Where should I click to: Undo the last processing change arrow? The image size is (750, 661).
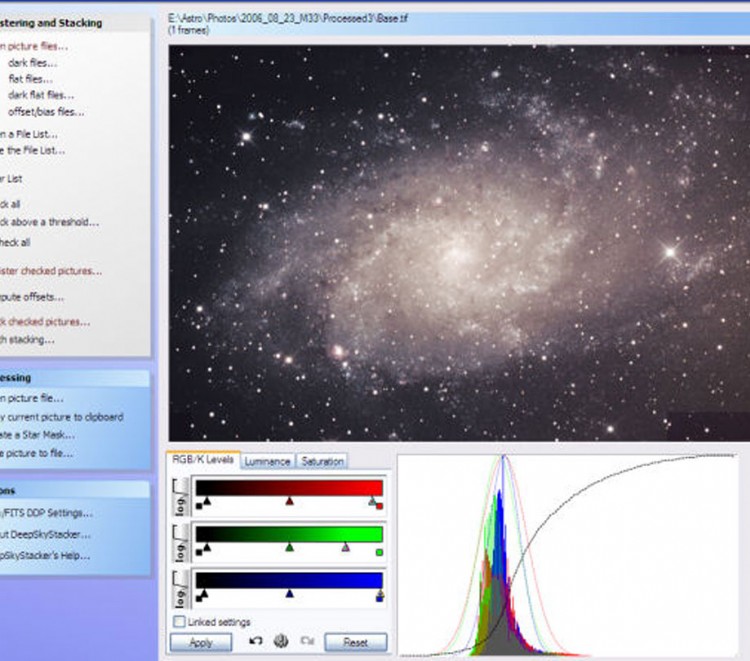255,640
